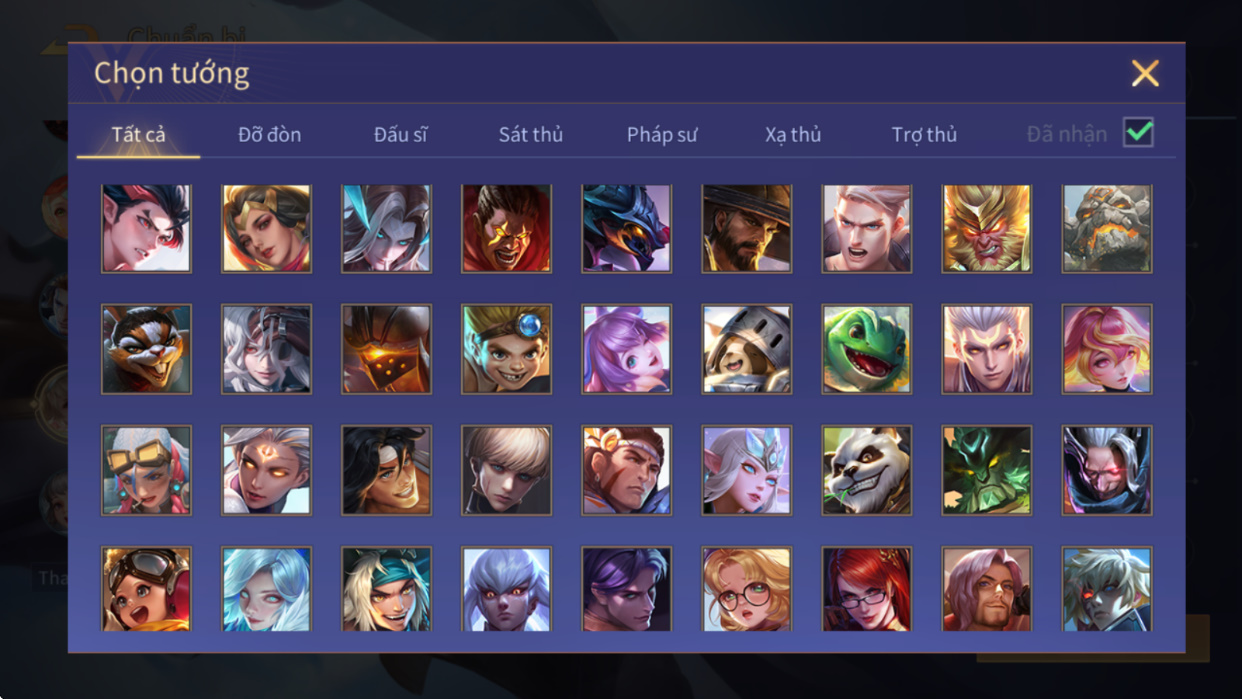Pick the rock lava golem hero
The width and height of the screenshot is (1242, 699).
[1107, 228]
